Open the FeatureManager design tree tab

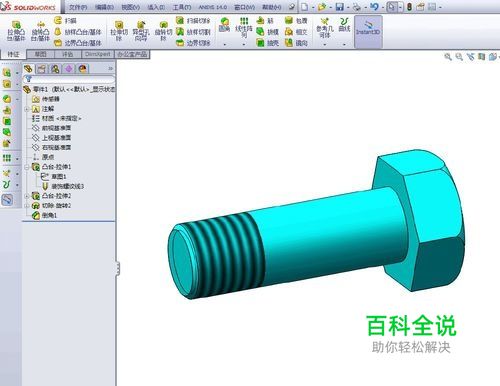coord(29,69)
